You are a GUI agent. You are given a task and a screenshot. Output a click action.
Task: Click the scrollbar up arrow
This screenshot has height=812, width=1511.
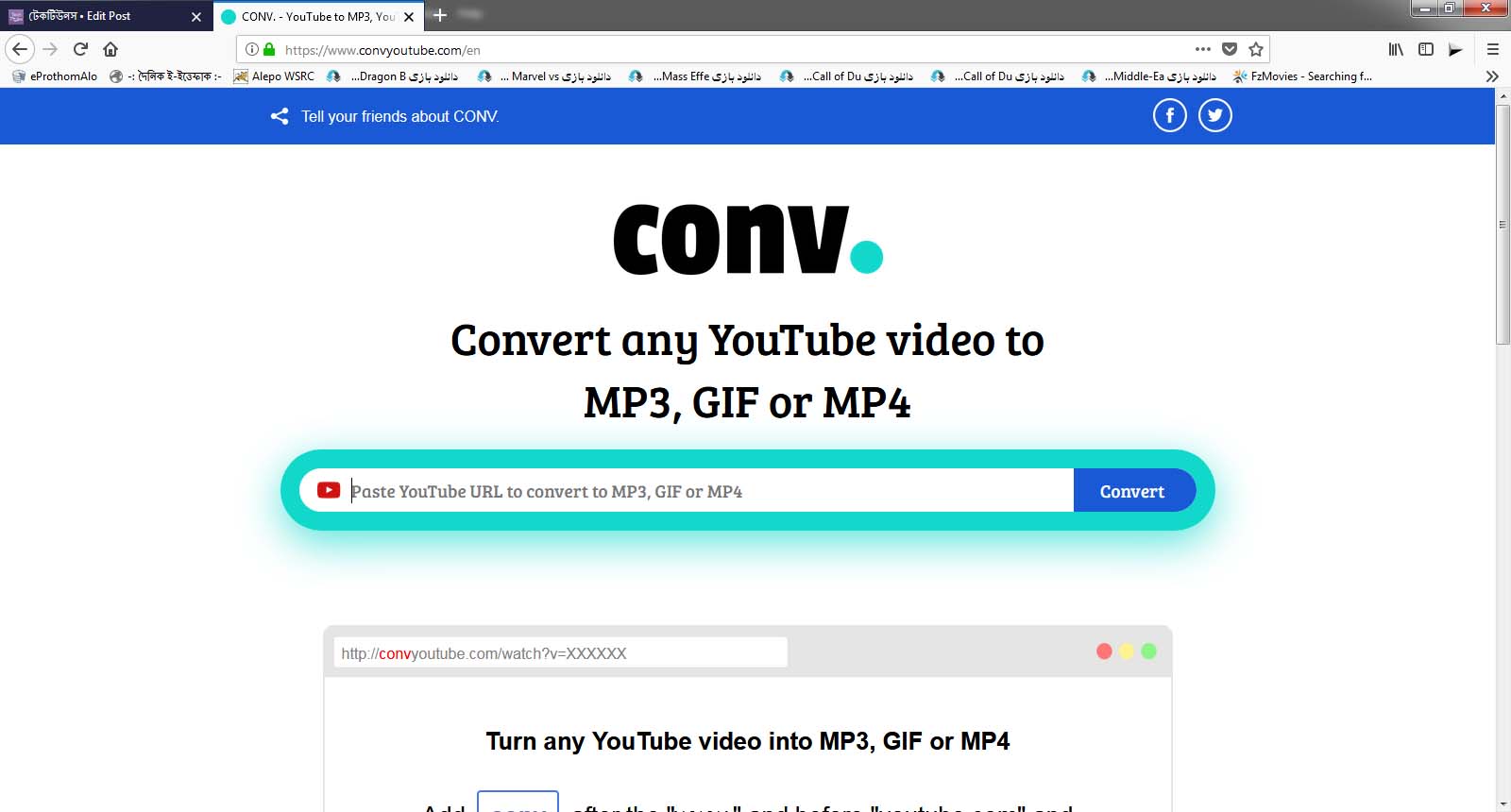(x=1503, y=96)
